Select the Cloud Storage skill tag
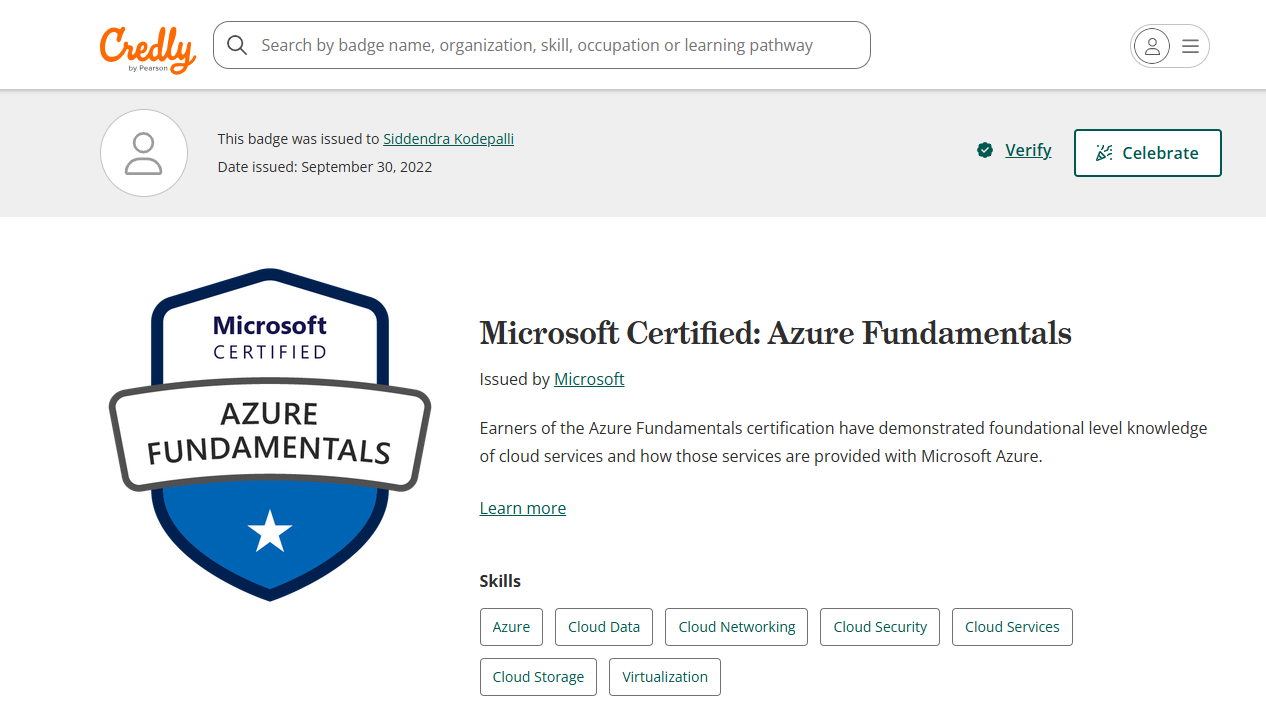The width and height of the screenshot is (1266, 712). click(538, 677)
